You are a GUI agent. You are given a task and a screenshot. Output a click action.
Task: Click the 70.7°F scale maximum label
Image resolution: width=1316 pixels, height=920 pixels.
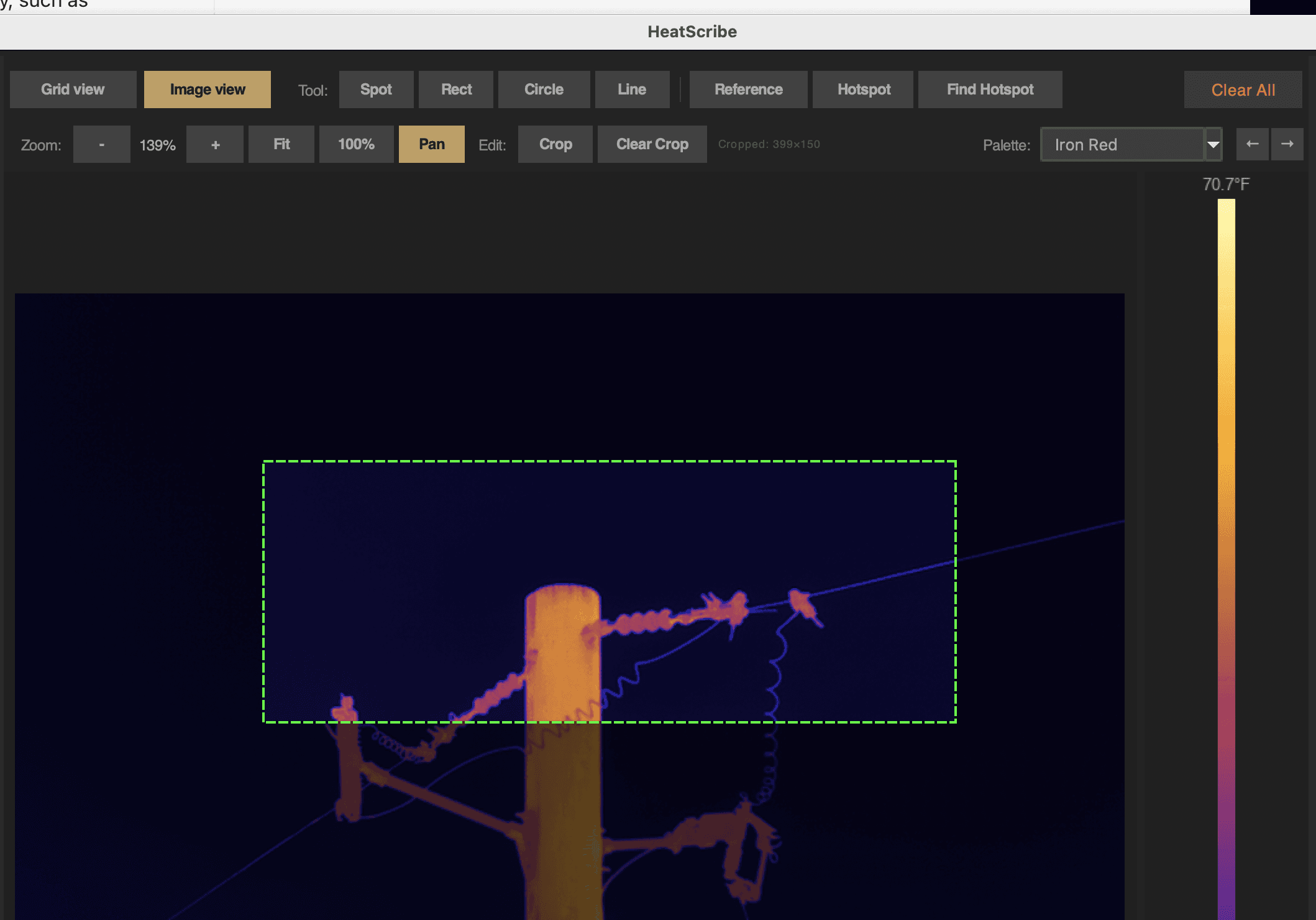pyautogui.click(x=1226, y=184)
